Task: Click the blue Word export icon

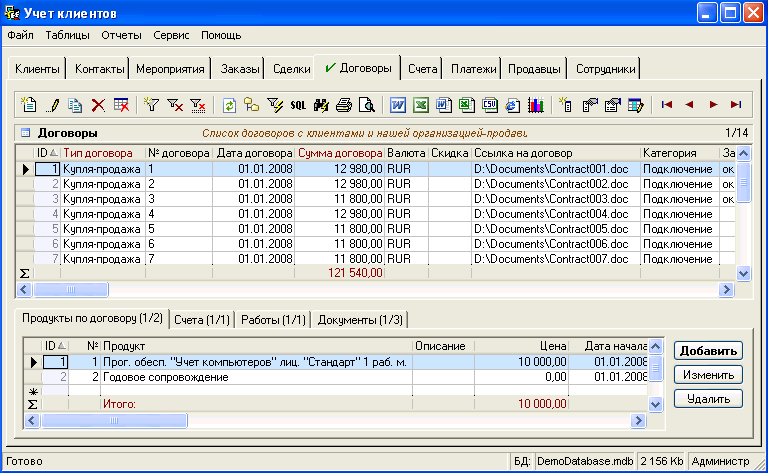Action: click(398, 104)
